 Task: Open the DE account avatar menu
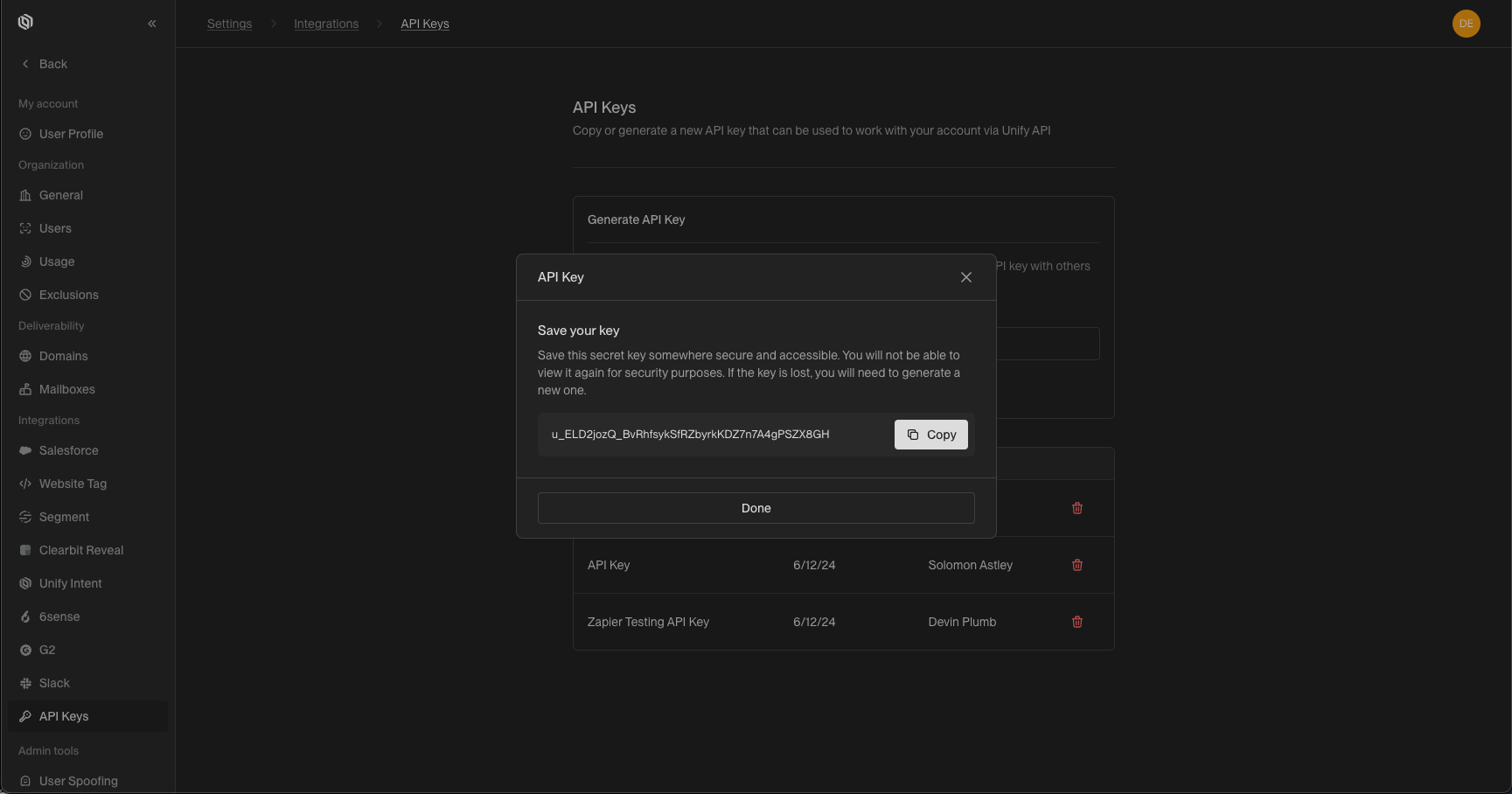(1466, 24)
